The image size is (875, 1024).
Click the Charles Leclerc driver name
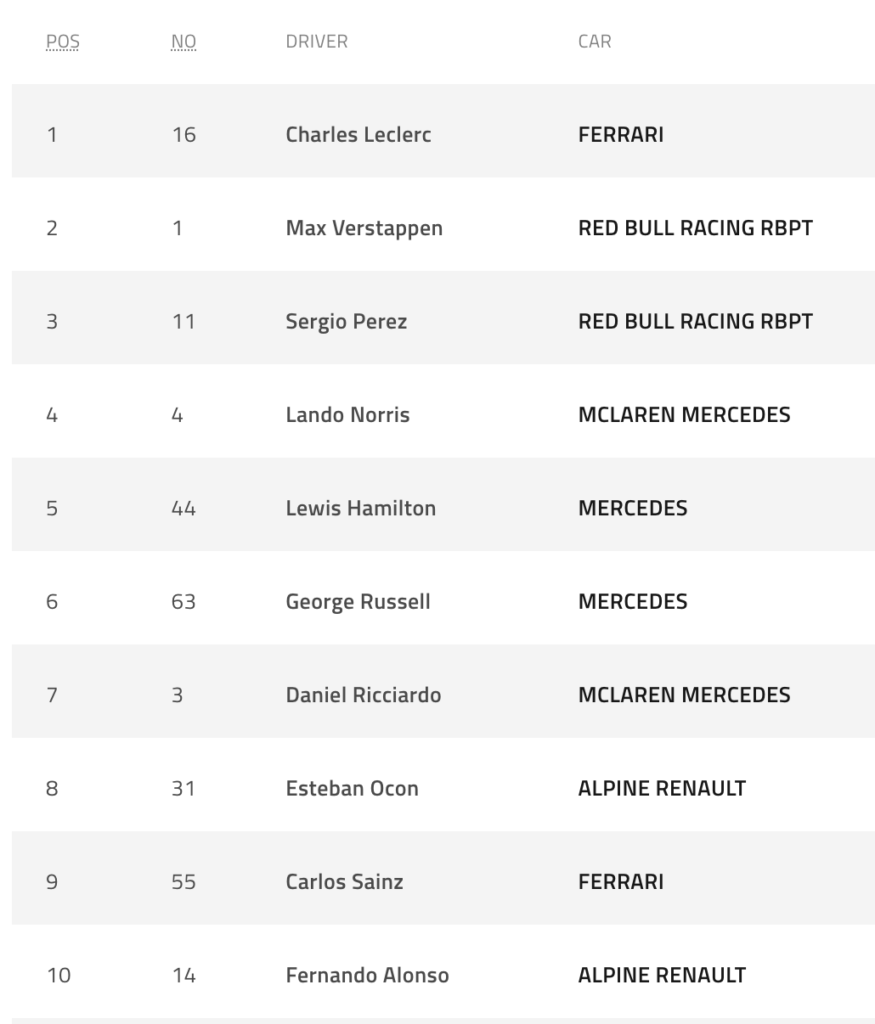[358, 134]
